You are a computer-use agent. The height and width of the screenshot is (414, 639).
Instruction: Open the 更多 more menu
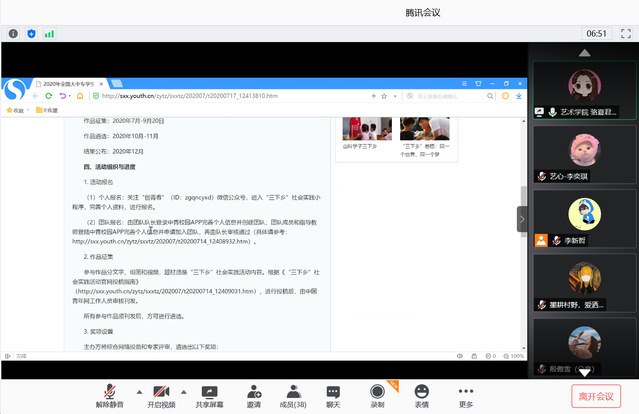coord(466,395)
